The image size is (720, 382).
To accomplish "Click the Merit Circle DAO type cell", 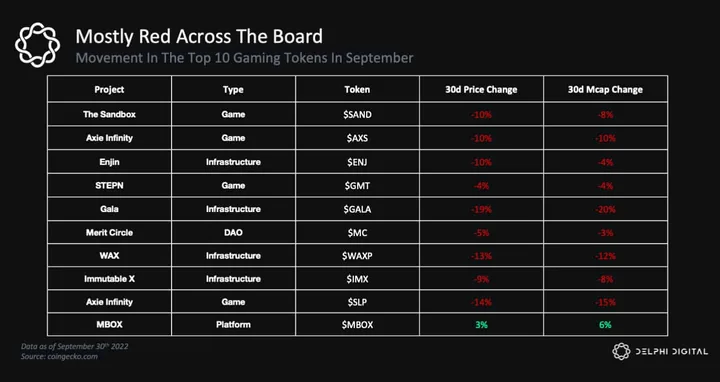I will point(233,233).
